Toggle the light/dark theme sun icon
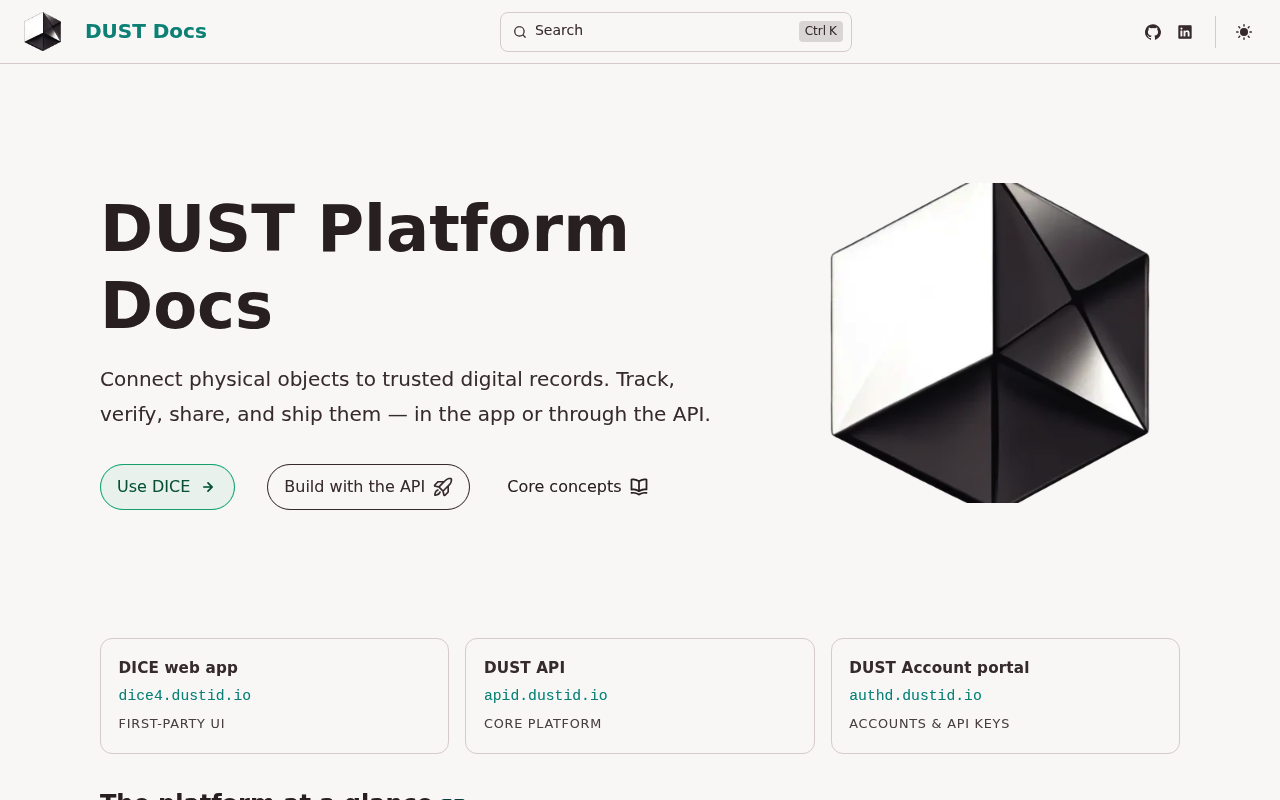The width and height of the screenshot is (1280, 800). tap(1244, 32)
